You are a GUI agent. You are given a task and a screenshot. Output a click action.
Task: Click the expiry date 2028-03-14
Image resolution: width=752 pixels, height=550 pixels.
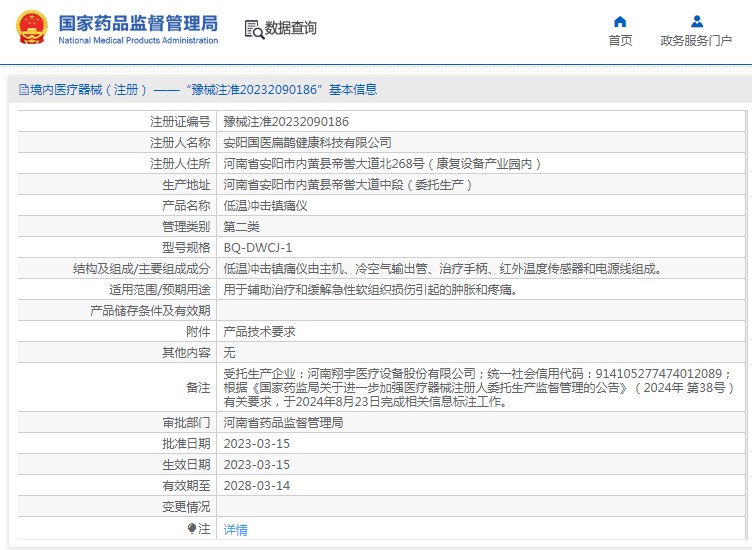tap(256, 486)
